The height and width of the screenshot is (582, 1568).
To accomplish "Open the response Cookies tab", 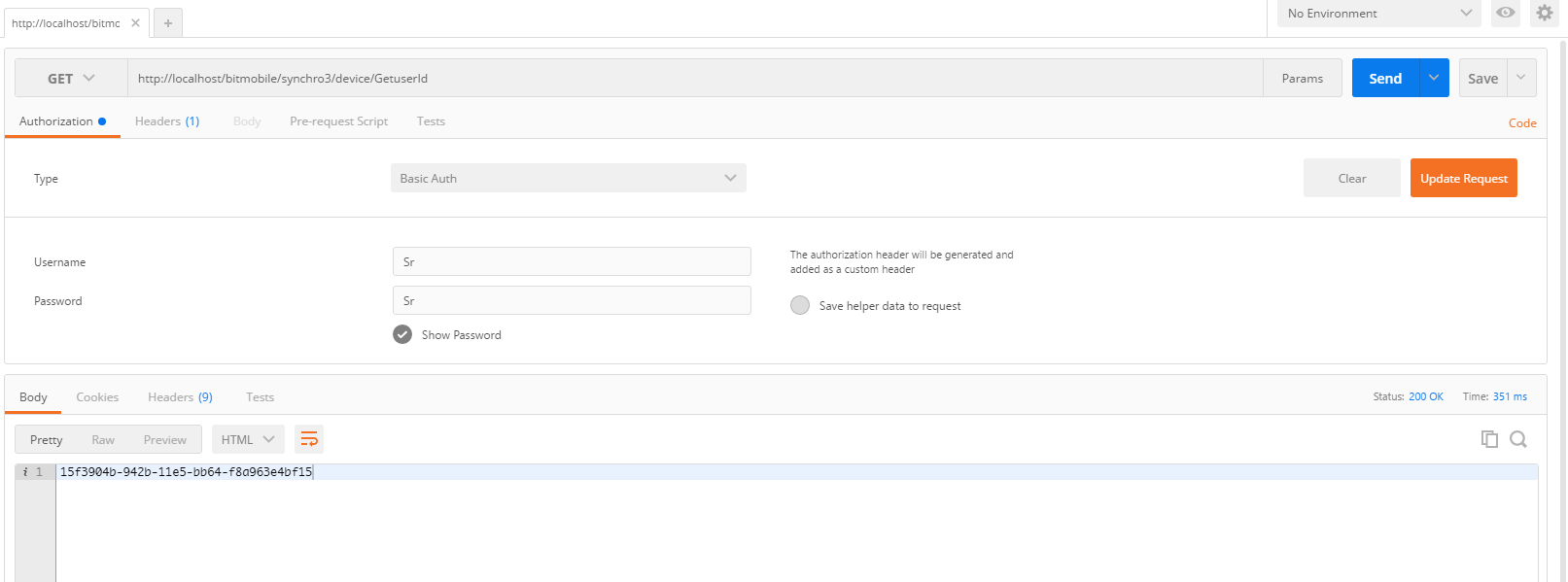I will pyautogui.click(x=97, y=397).
